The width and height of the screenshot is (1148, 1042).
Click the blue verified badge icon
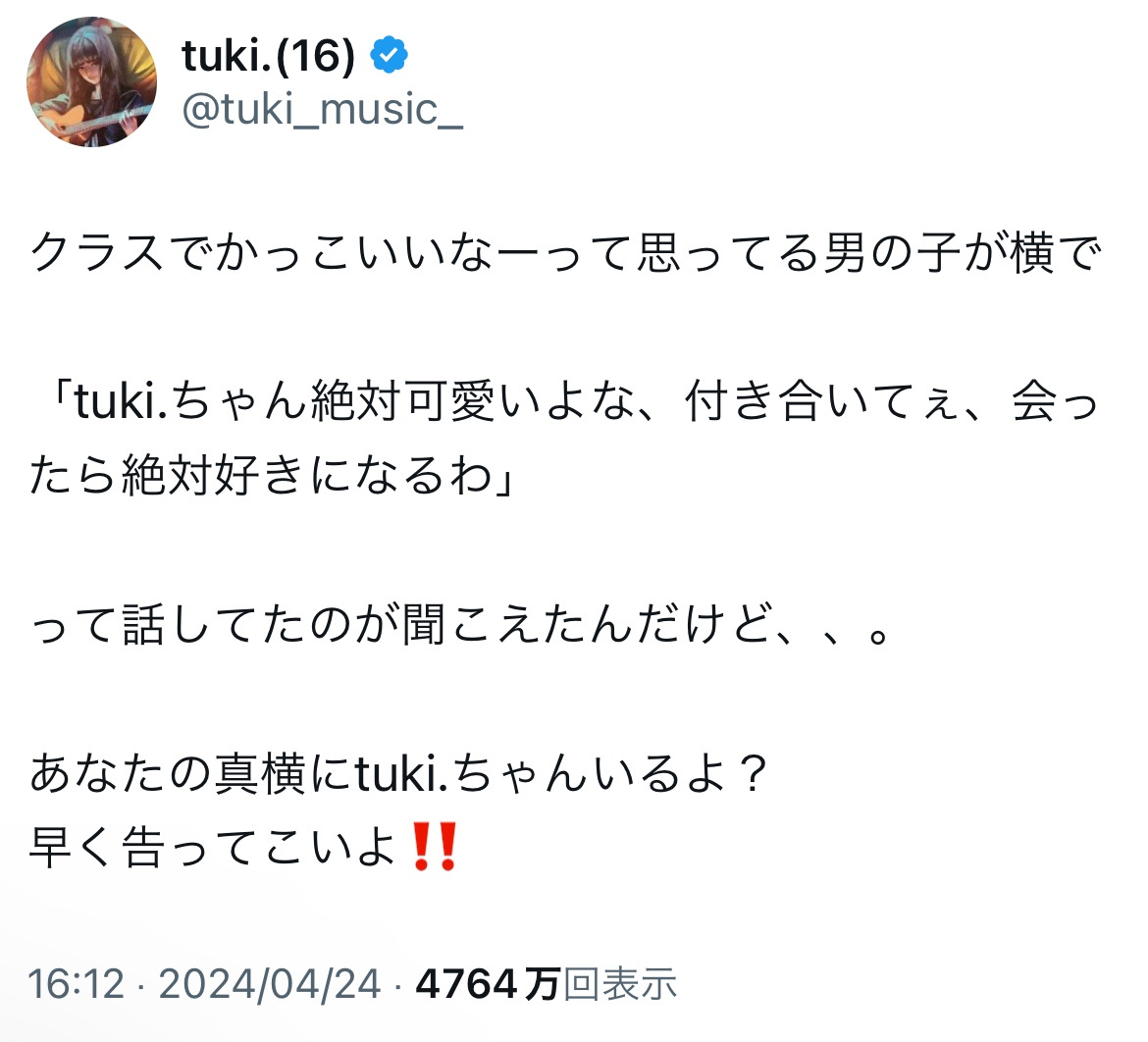click(x=389, y=58)
